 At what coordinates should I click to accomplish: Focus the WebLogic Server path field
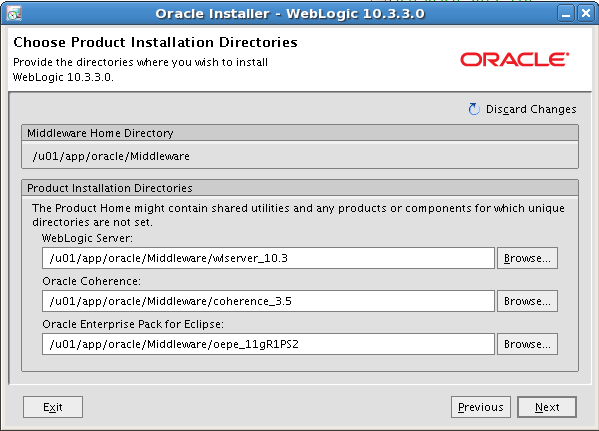point(269,258)
